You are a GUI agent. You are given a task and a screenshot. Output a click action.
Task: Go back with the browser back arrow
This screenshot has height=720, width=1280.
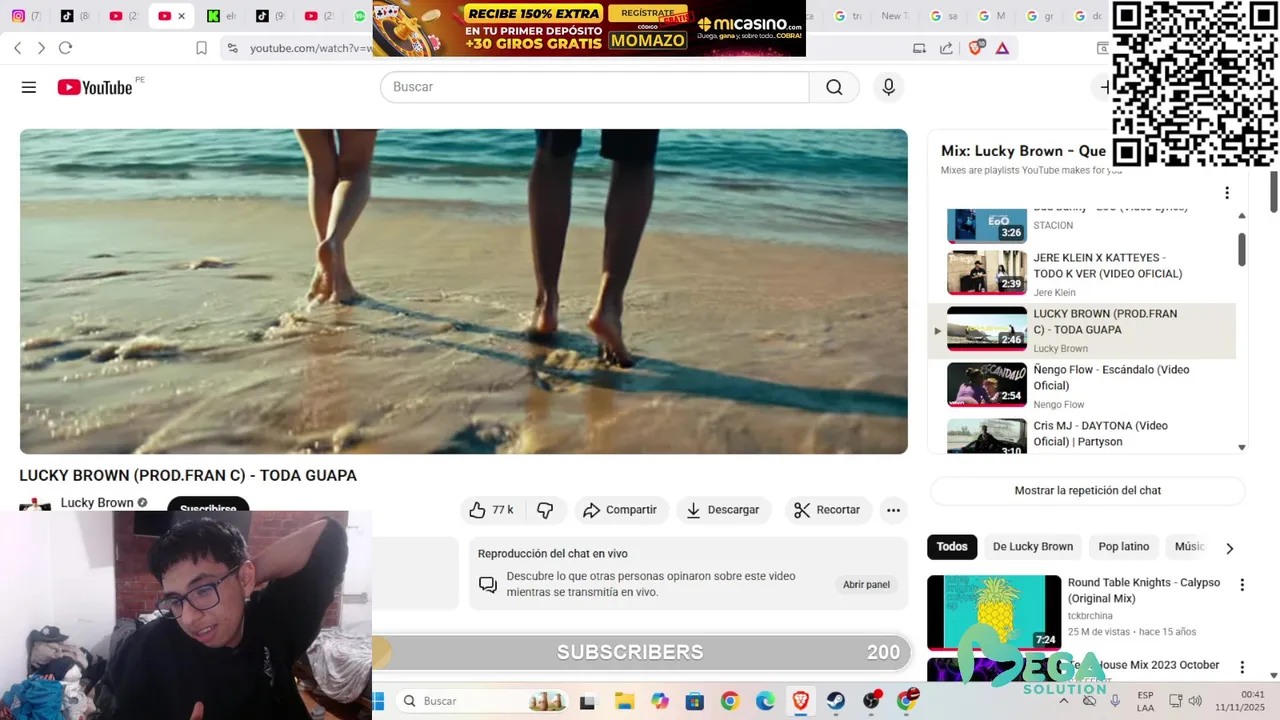coord(17,48)
